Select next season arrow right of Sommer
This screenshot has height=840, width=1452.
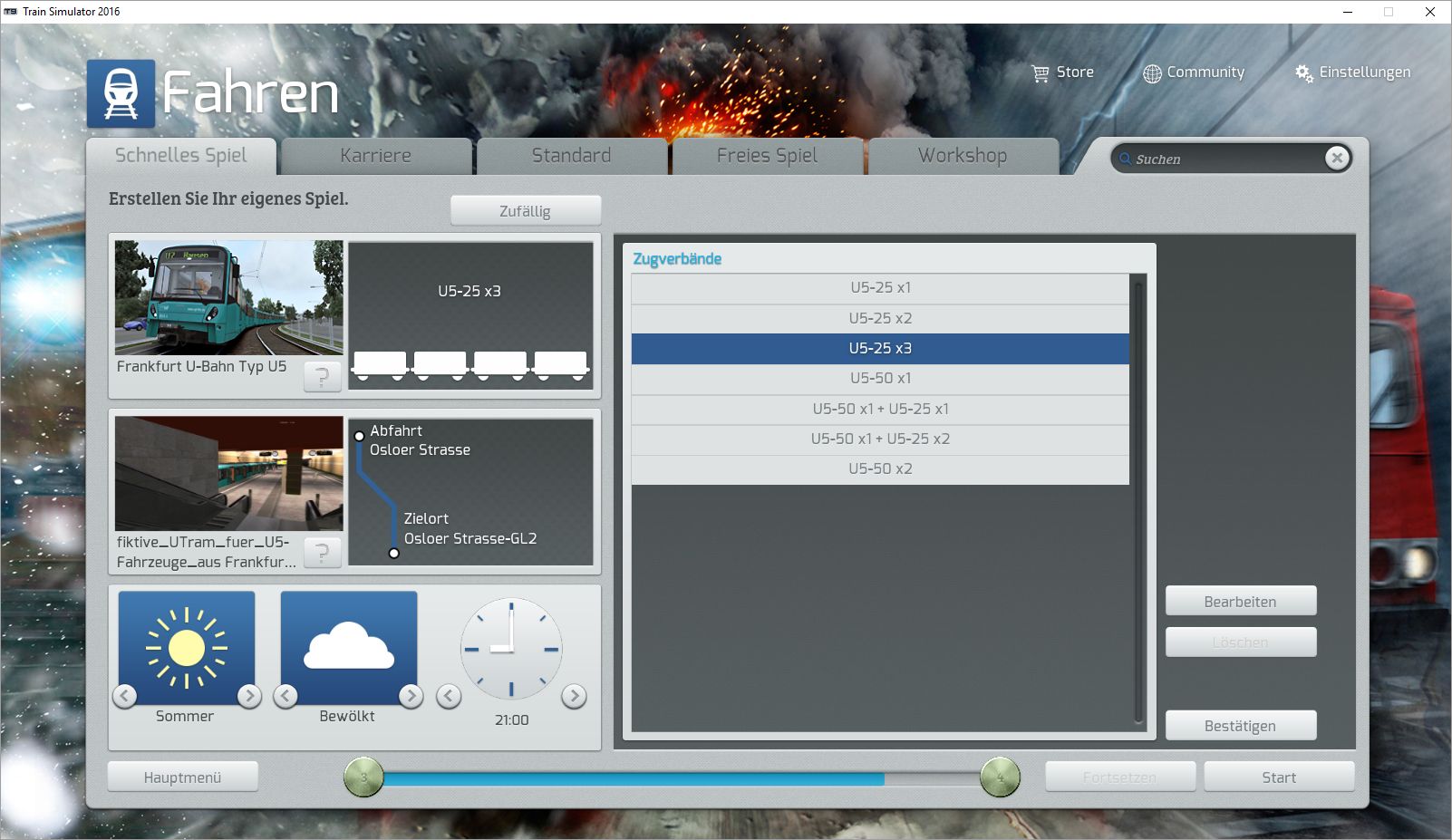tap(249, 696)
